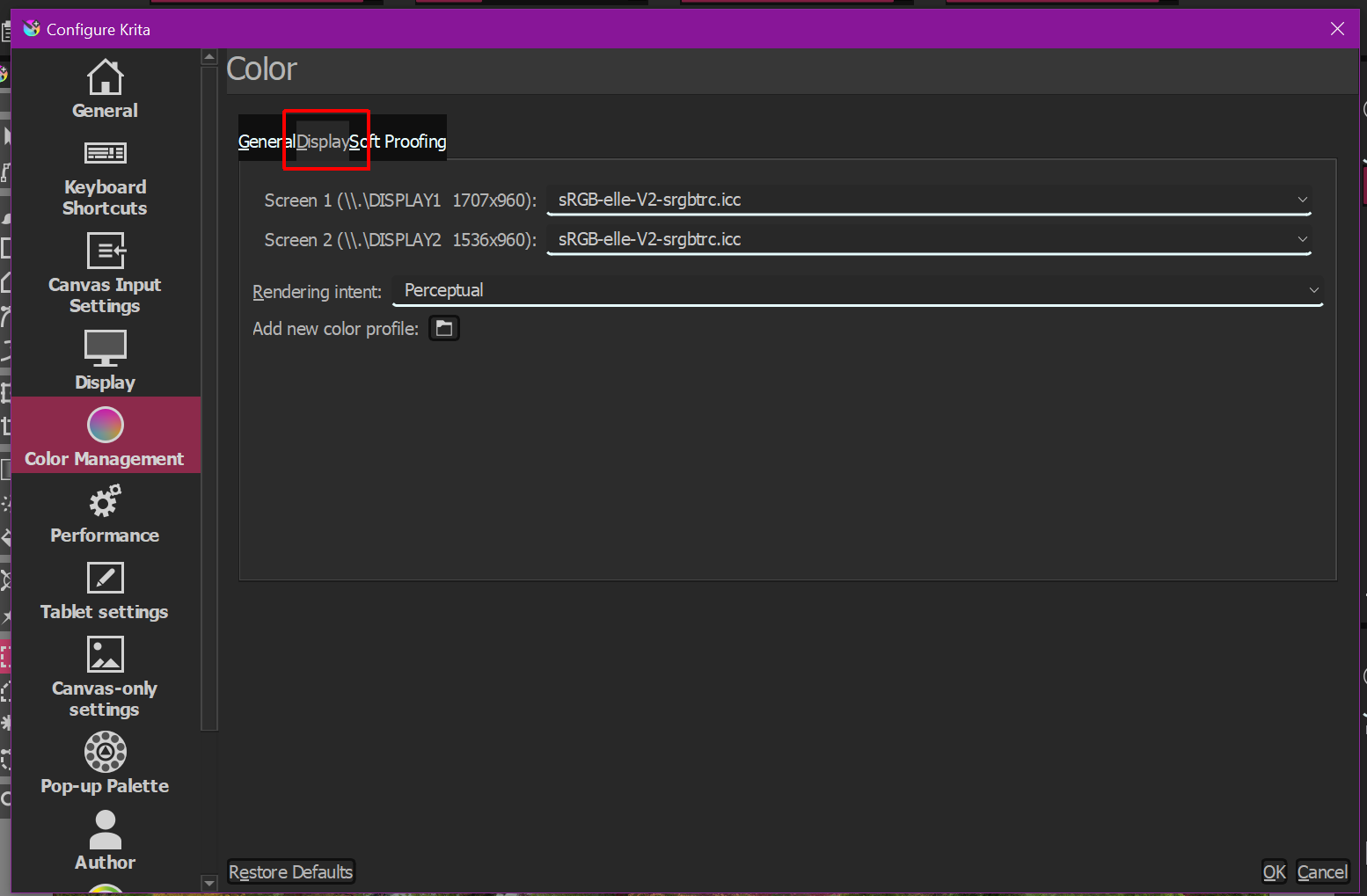This screenshot has height=896, width=1367.
Task: Switch to the General color tab
Action: click(267, 142)
